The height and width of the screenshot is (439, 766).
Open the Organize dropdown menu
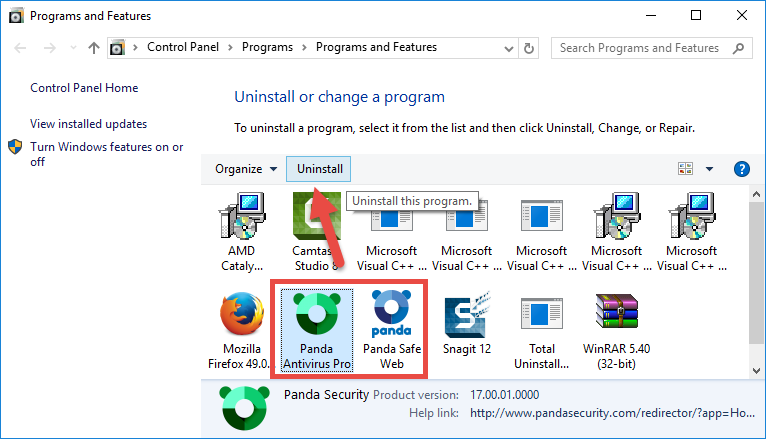(x=246, y=169)
